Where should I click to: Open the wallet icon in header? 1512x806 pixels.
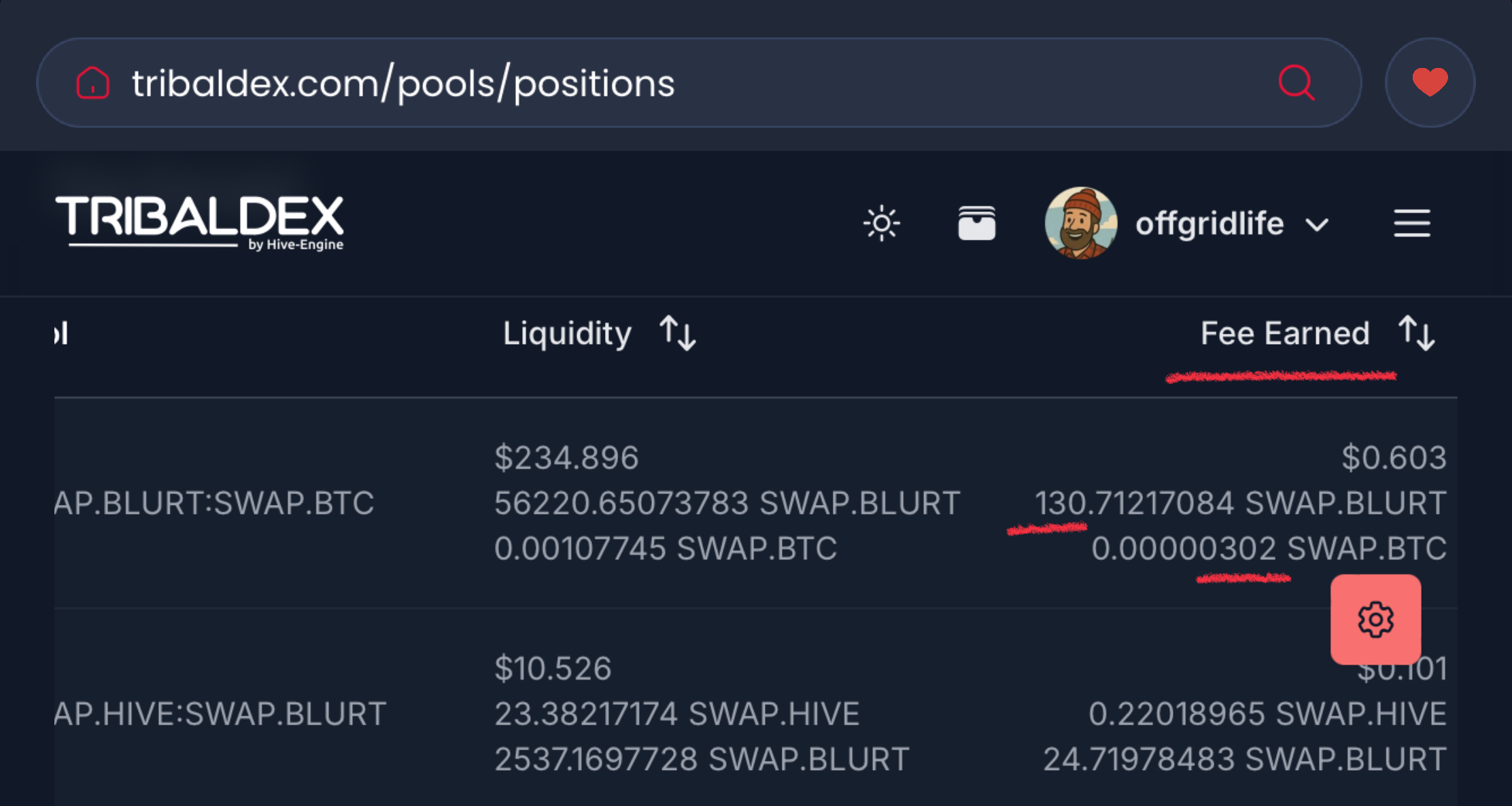(976, 224)
